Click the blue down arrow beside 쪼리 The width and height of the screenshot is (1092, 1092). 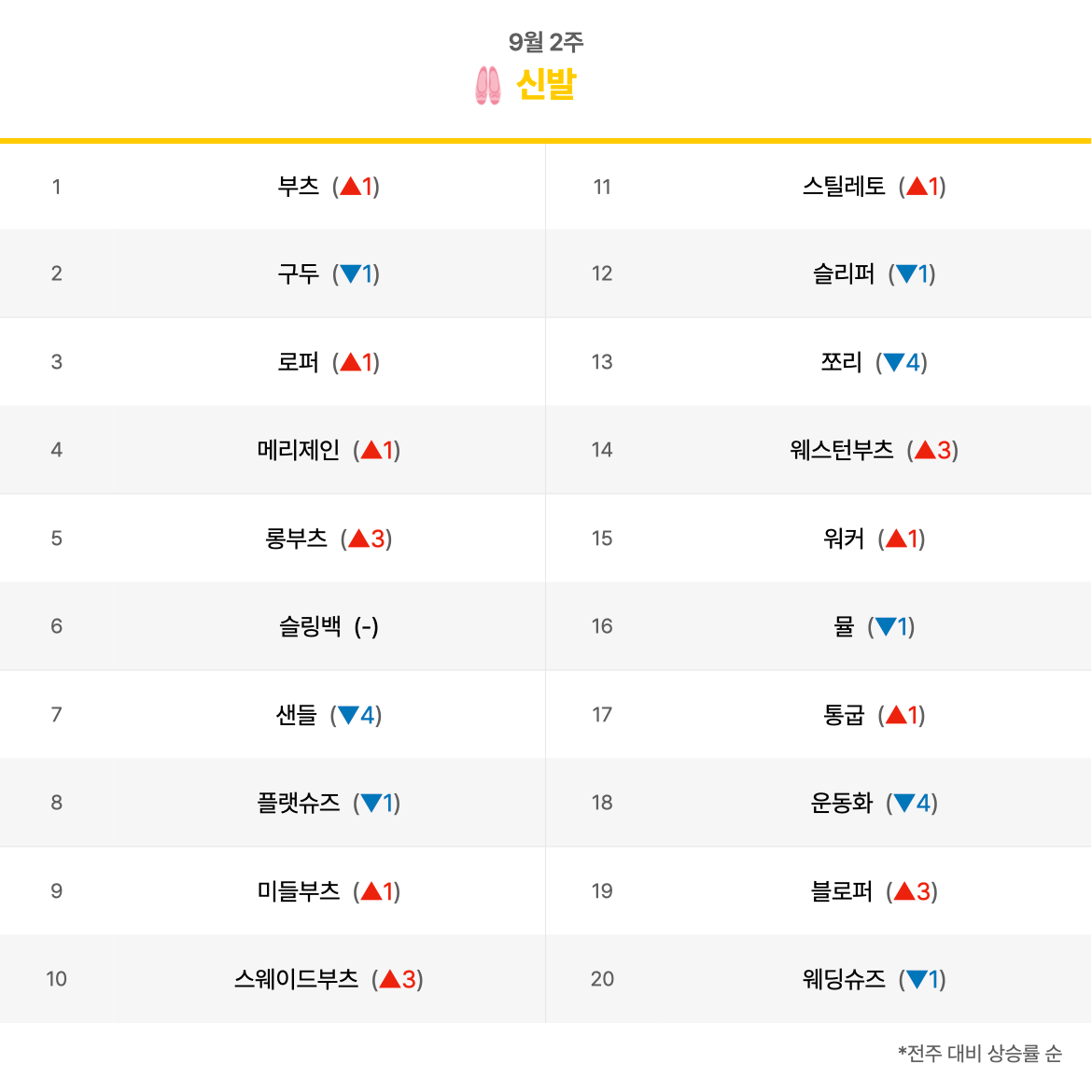coord(893,362)
